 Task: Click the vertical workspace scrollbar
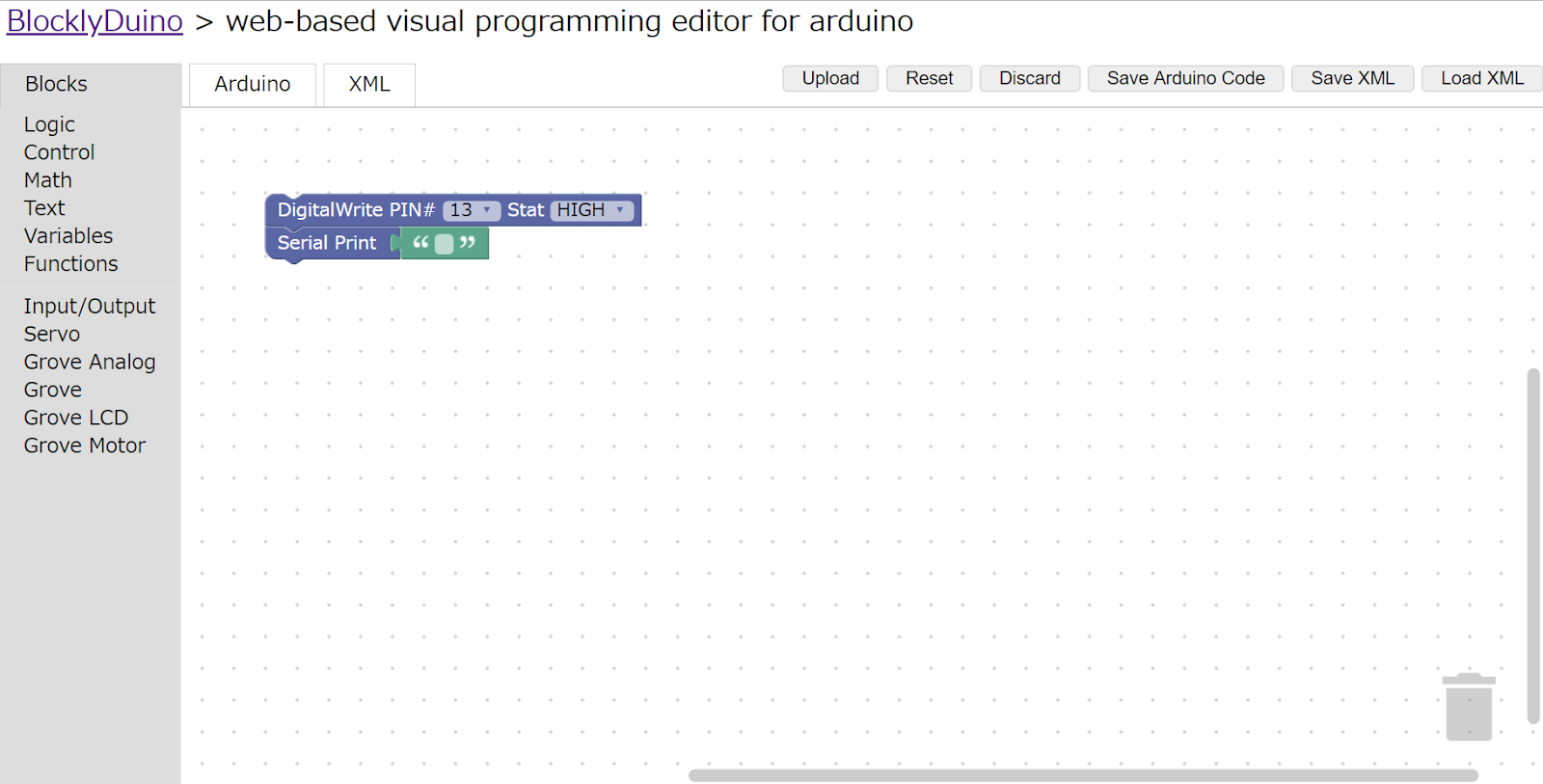point(1533,546)
